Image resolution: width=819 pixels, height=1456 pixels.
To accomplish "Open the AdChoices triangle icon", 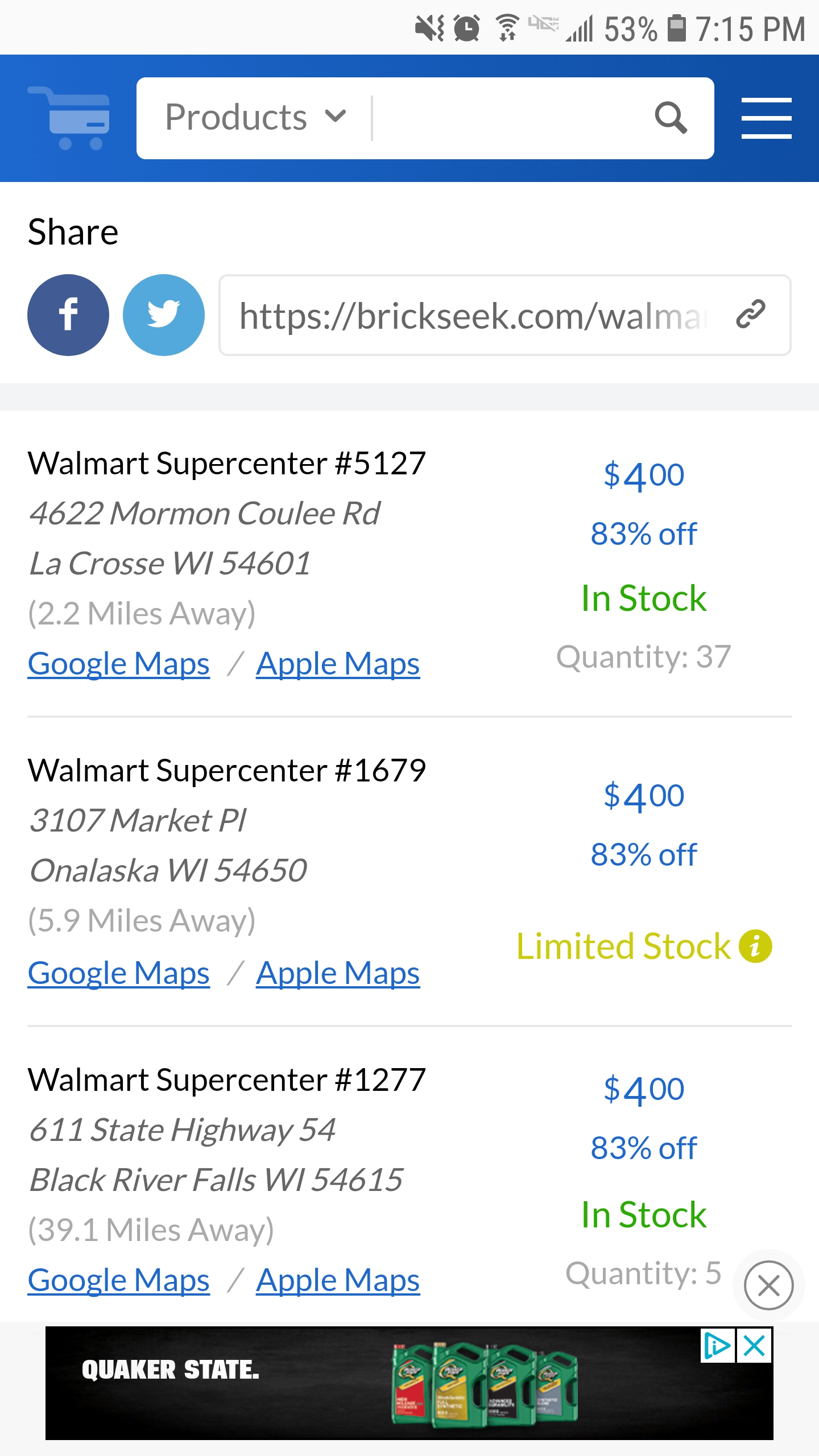I will pyautogui.click(x=718, y=1346).
